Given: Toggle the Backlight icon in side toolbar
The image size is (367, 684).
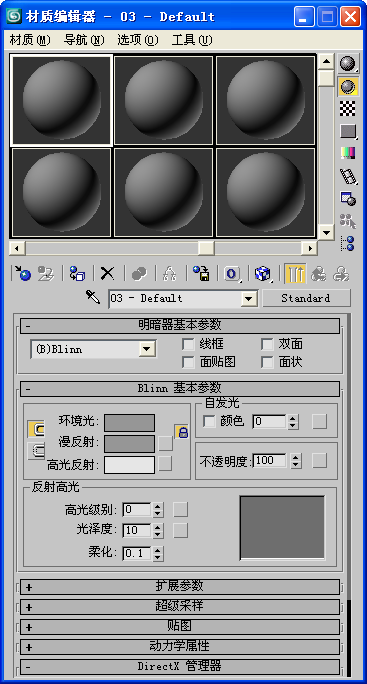Looking at the screenshot, I should [x=348, y=86].
